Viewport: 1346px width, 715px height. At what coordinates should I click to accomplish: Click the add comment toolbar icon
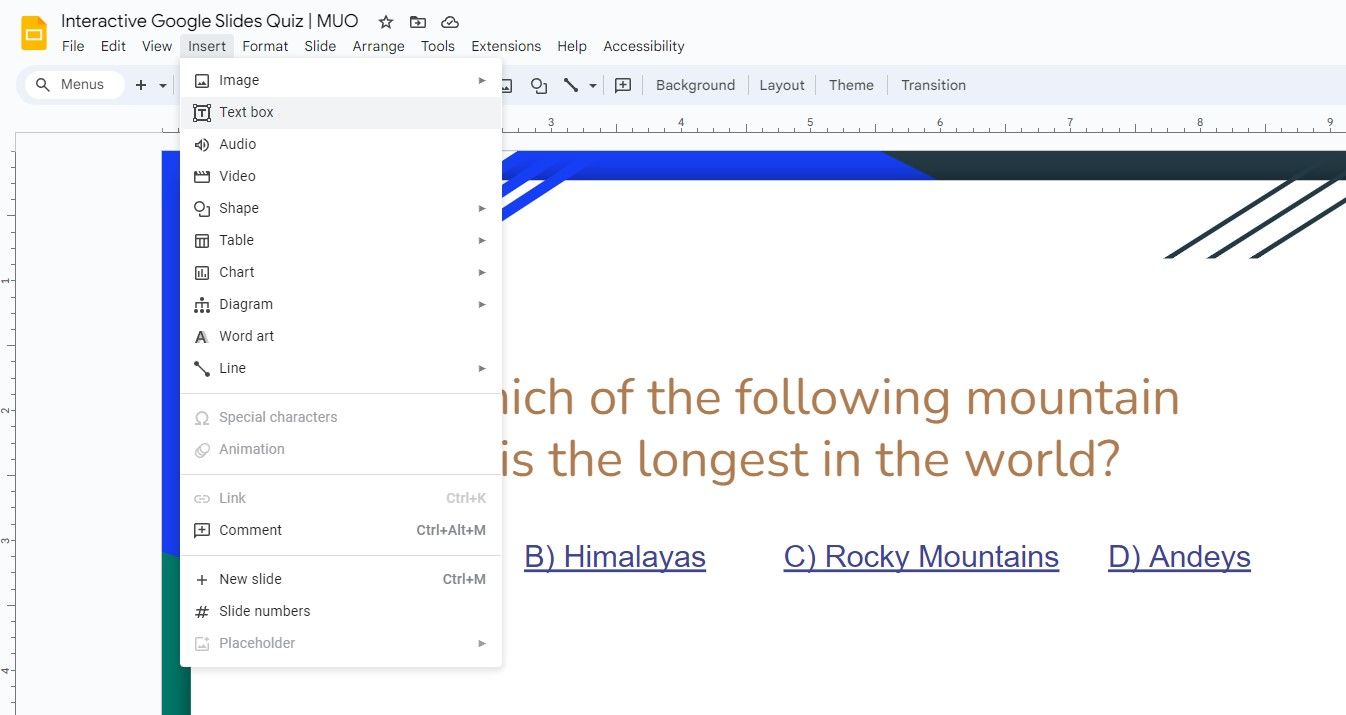pos(623,85)
